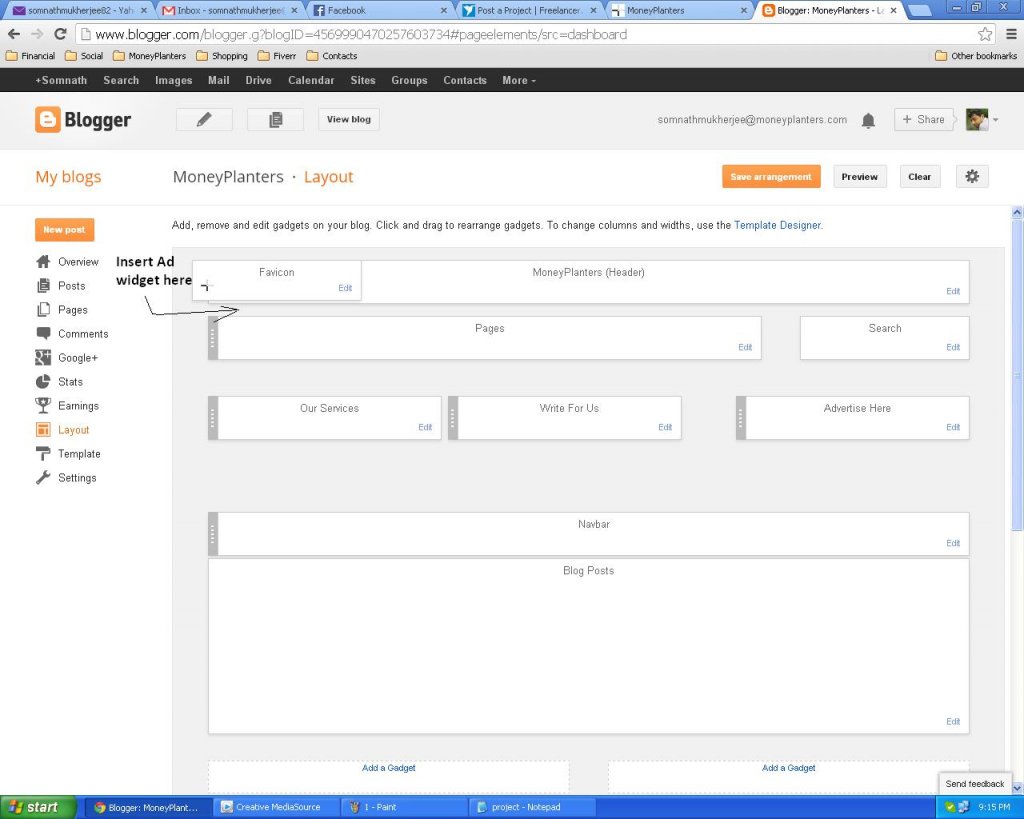Open the Fiverr bookmarks folder
The image size is (1024, 819).
click(x=277, y=56)
